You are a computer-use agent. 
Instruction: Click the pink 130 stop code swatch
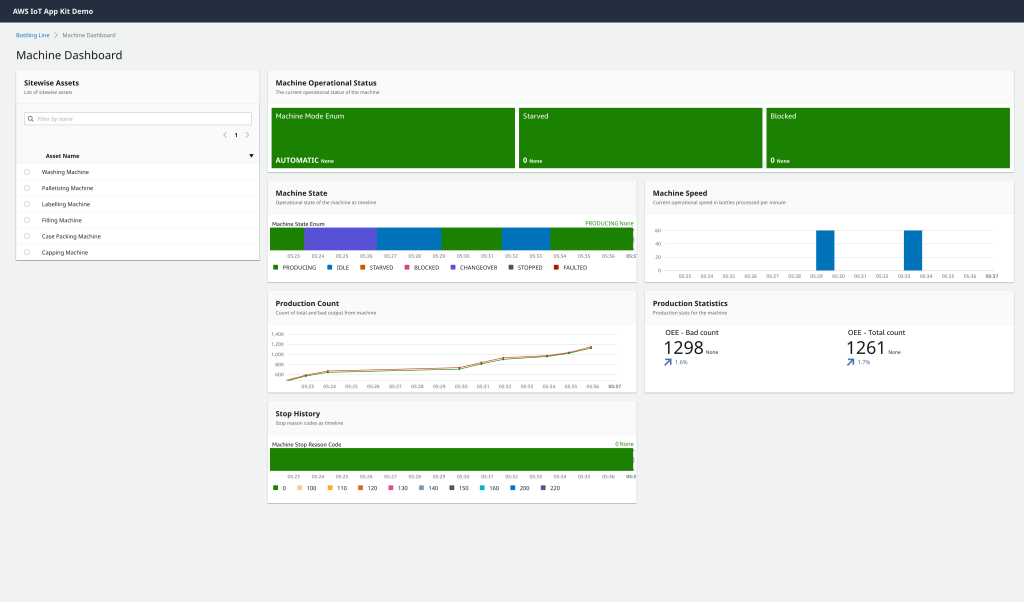point(390,487)
